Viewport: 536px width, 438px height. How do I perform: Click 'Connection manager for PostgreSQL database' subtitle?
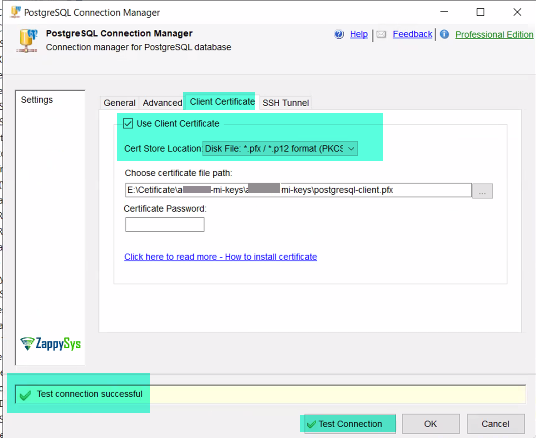tap(138, 47)
